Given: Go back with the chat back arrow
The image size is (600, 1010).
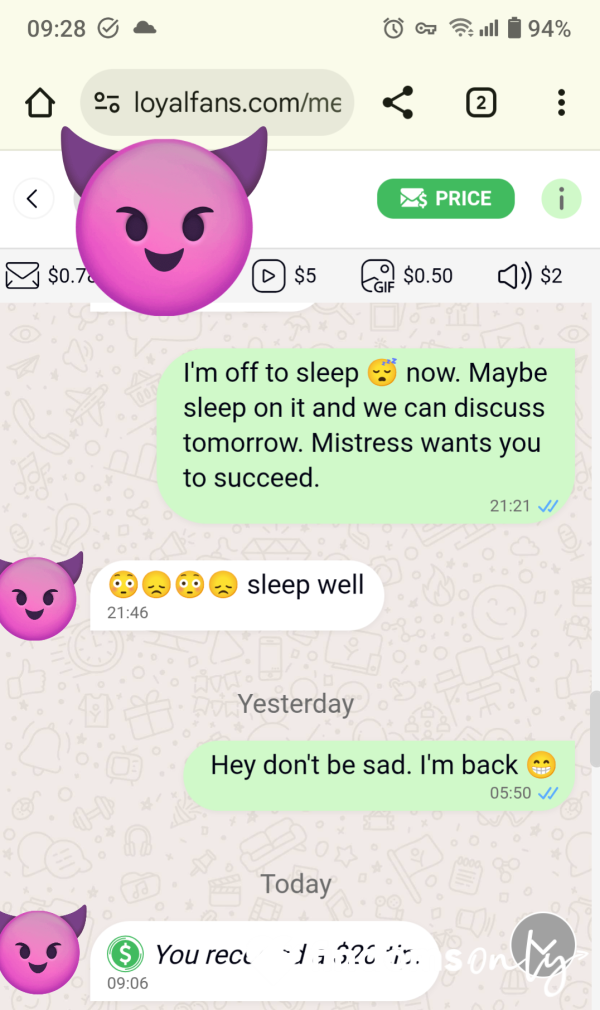Looking at the screenshot, I should [x=33, y=198].
